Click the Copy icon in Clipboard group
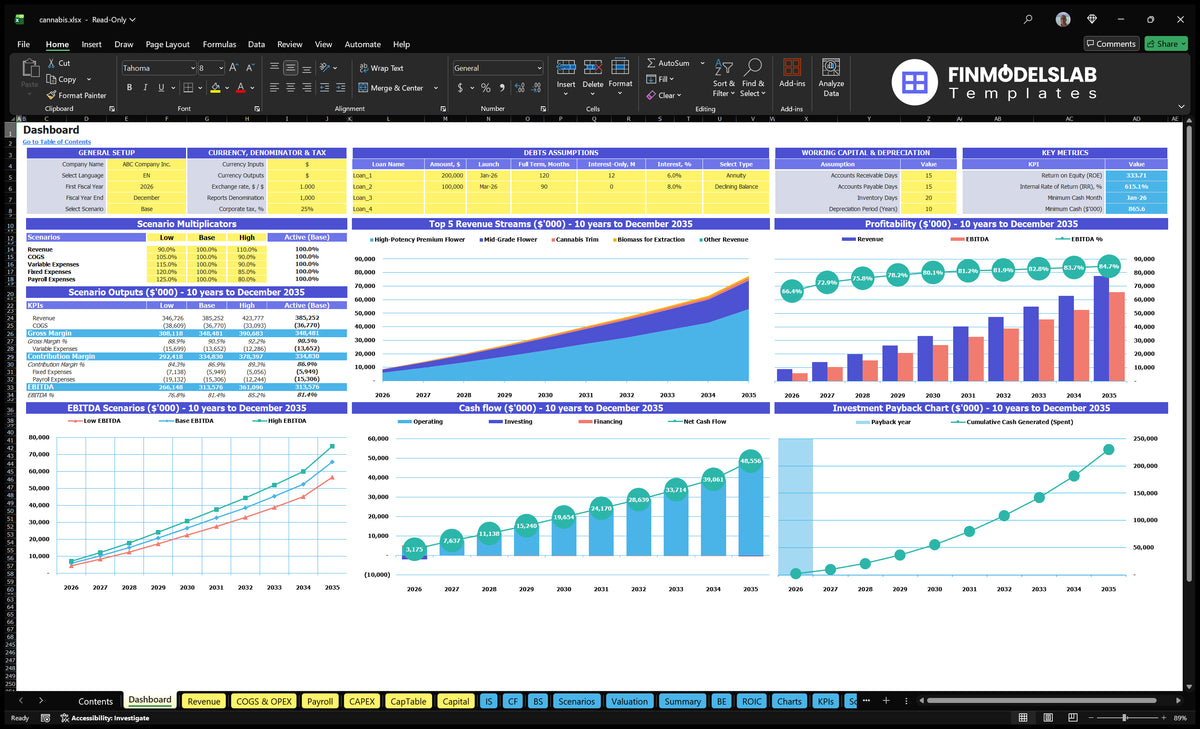 51,79
